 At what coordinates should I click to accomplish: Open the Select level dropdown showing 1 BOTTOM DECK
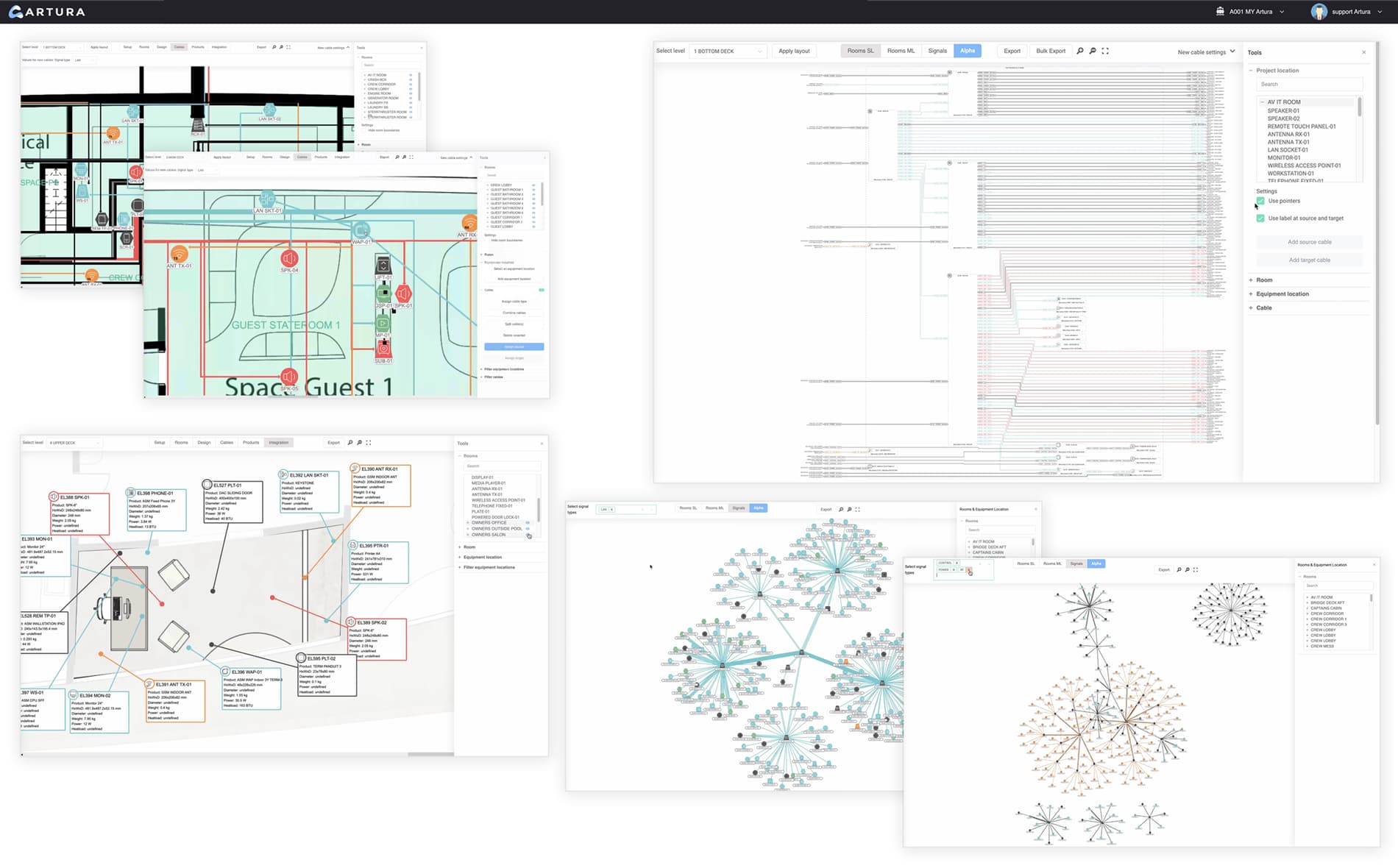727,51
